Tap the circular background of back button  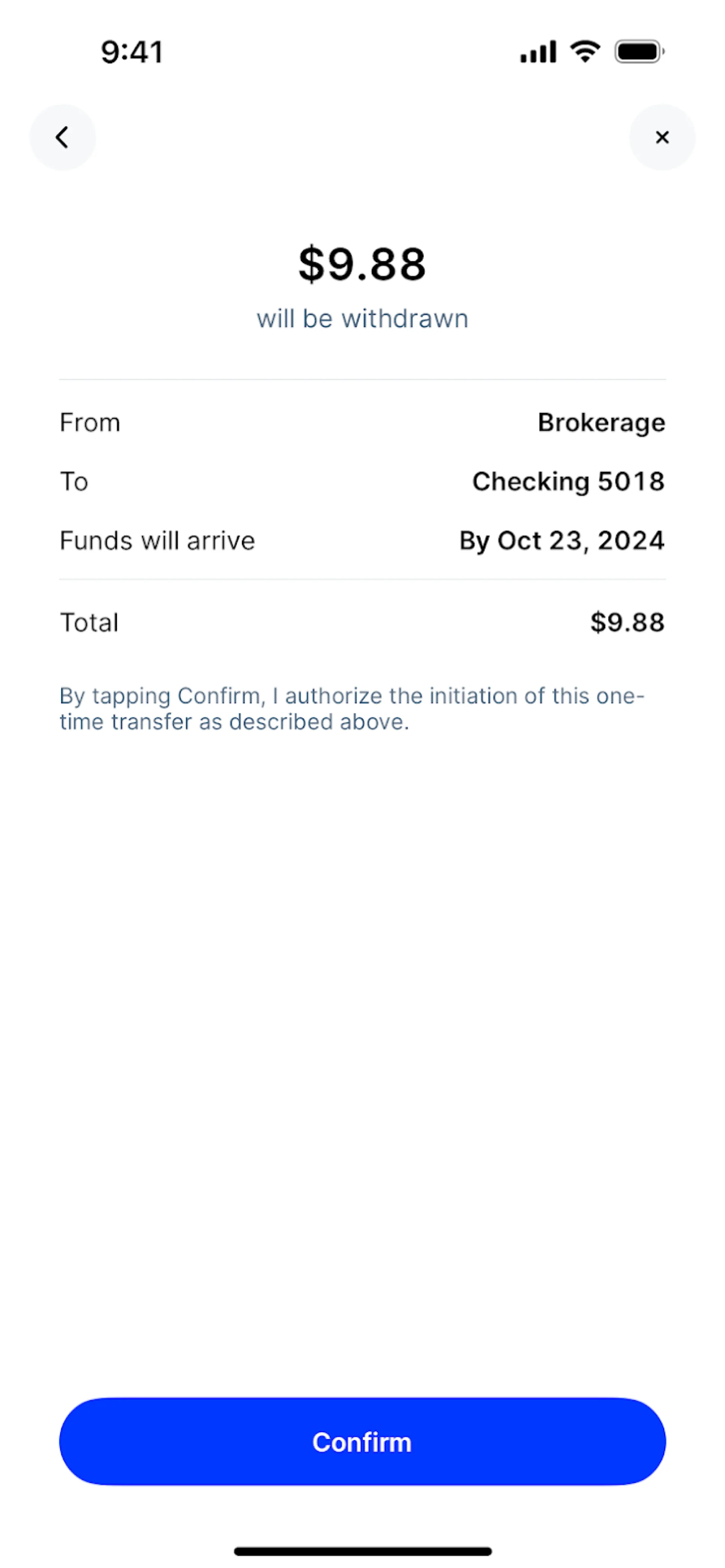point(62,137)
